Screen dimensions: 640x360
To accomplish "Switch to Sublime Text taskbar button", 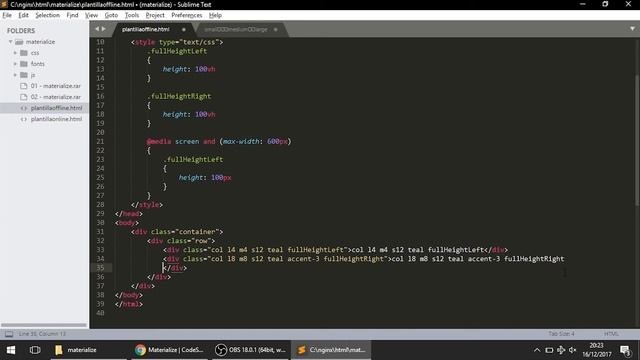I will coord(331,350).
